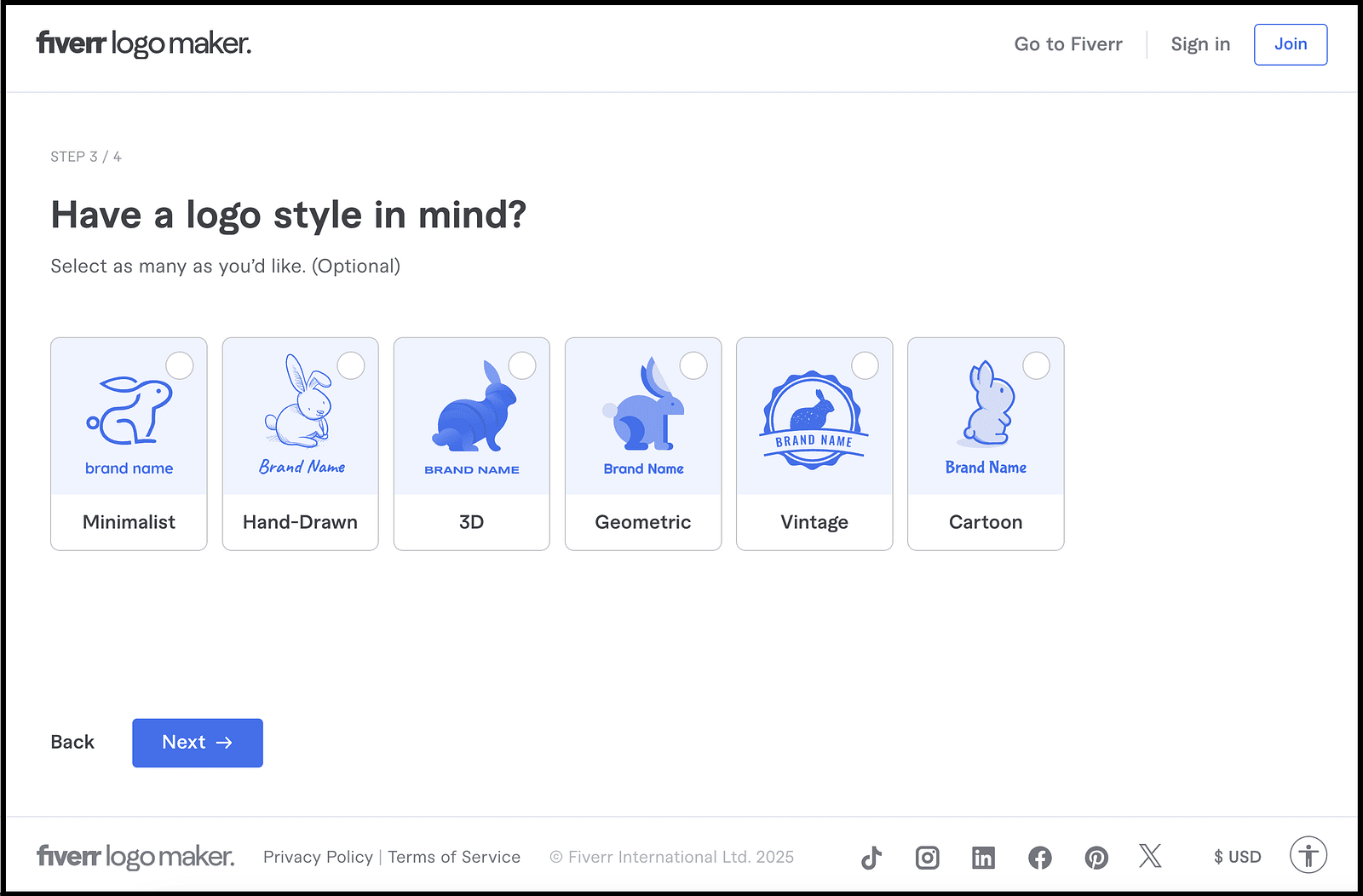This screenshot has height=896, width=1363.
Task: Tick the Geometric style checkbox circle
Action: point(693,365)
